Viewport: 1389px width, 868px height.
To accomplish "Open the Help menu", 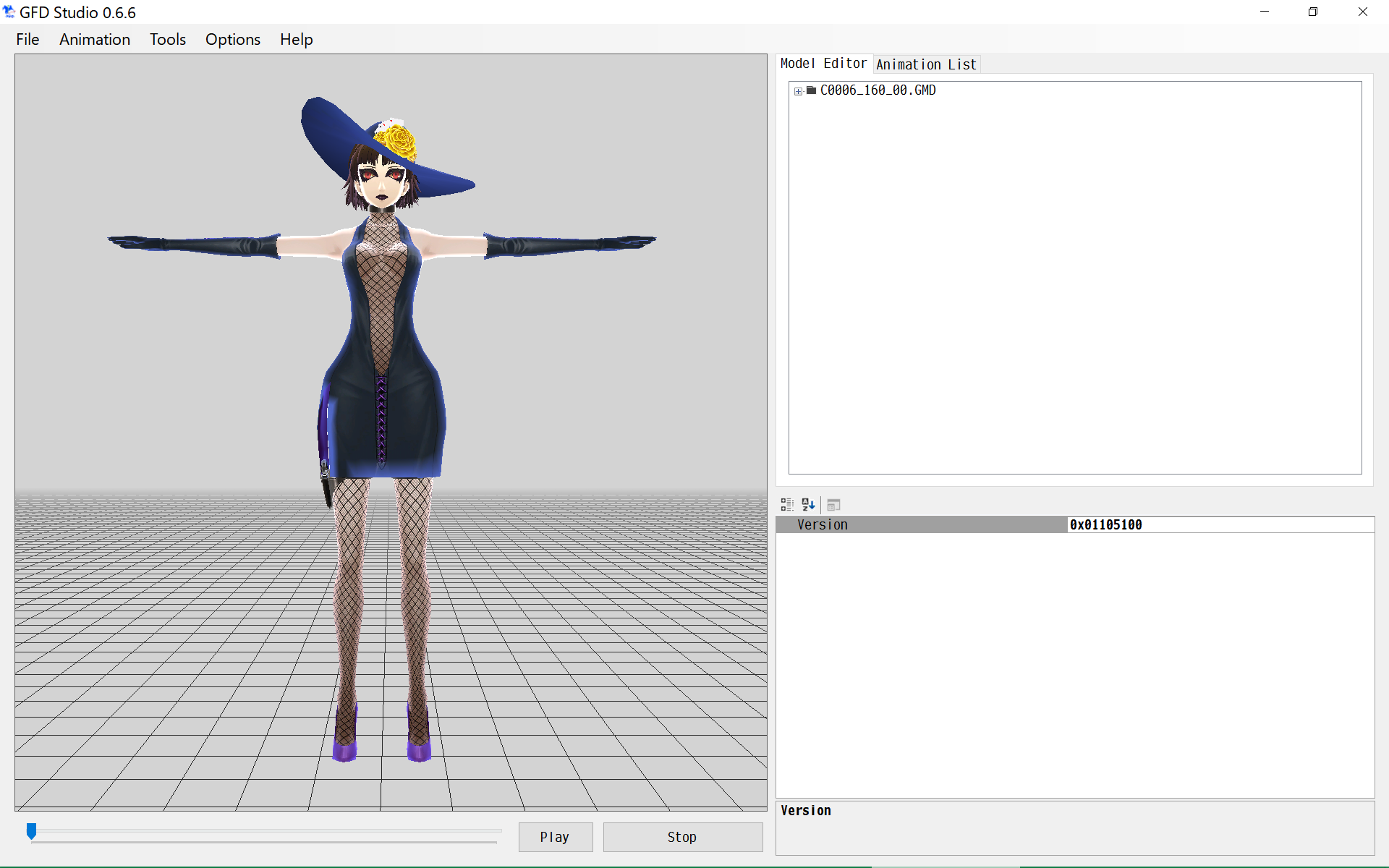I will [296, 40].
